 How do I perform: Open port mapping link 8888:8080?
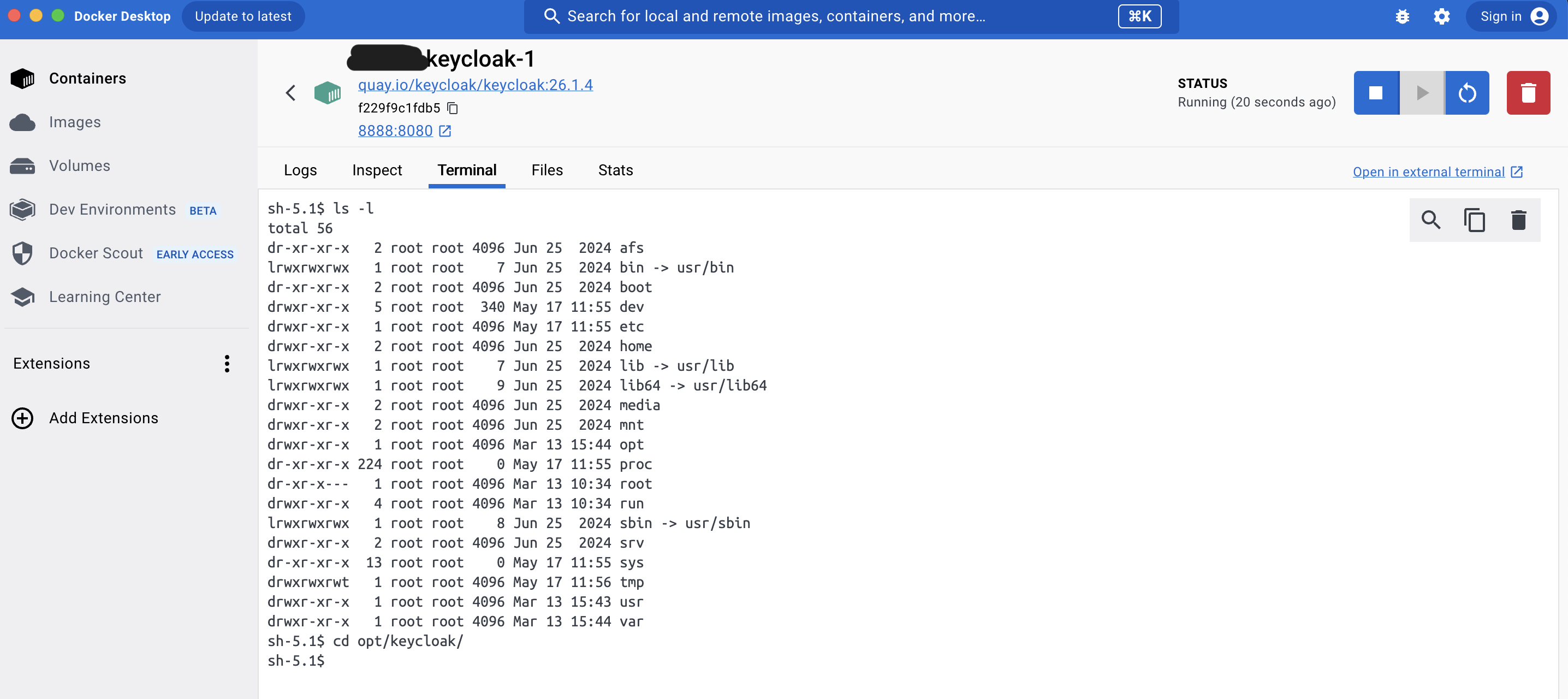[x=394, y=131]
